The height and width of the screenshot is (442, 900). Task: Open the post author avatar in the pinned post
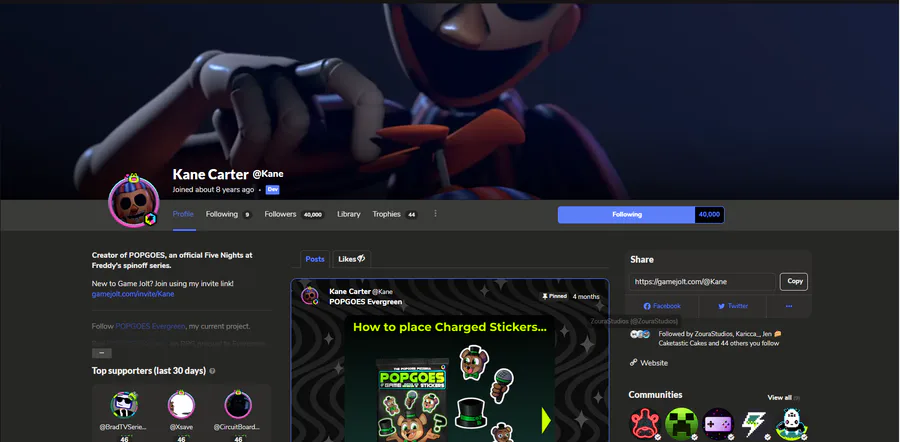[310, 296]
